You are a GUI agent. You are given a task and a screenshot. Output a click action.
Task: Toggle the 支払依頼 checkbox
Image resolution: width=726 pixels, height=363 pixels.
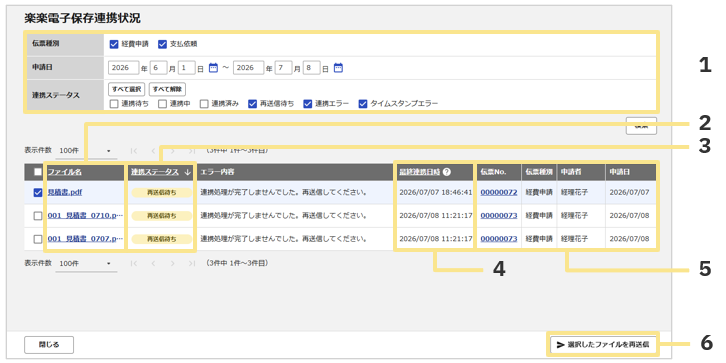pos(162,44)
